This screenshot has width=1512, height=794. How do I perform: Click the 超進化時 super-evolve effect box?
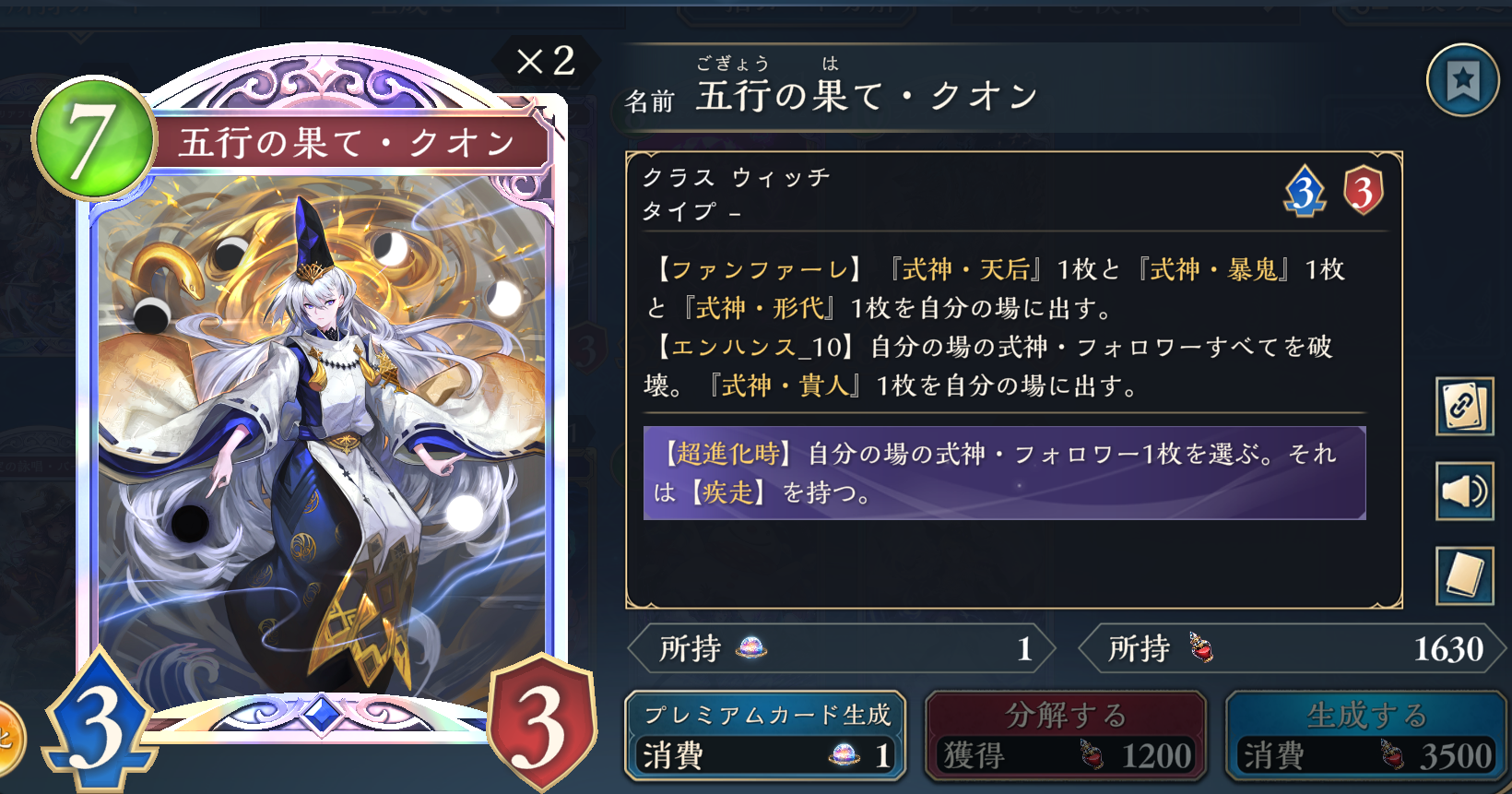click(x=1004, y=473)
